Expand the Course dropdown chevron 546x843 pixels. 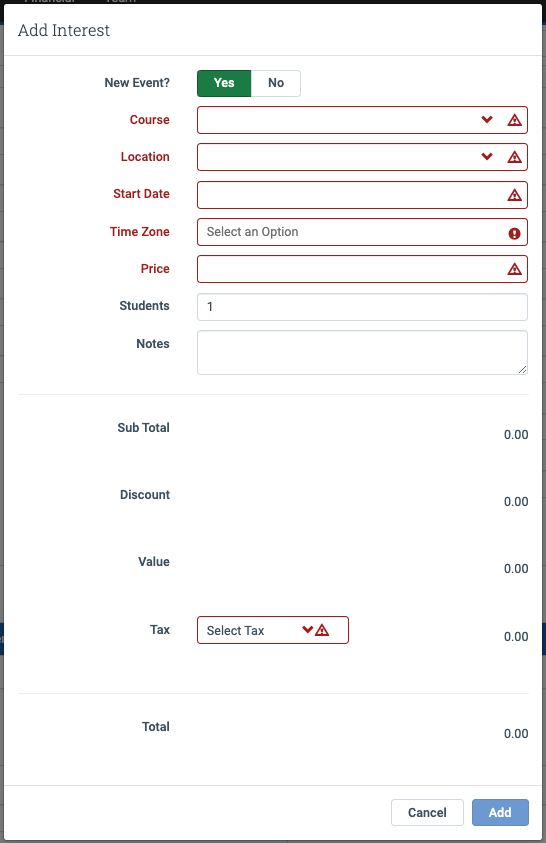coord(487,119)
